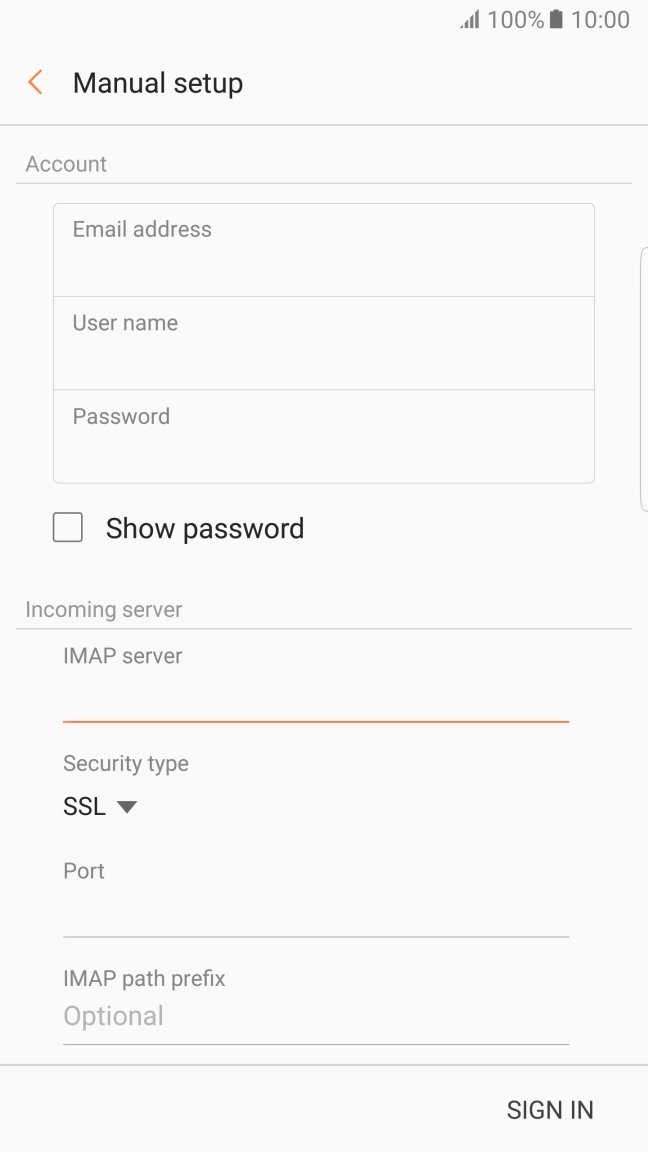Tap the IMAP path prefix Optional field

pos(315,1015)
